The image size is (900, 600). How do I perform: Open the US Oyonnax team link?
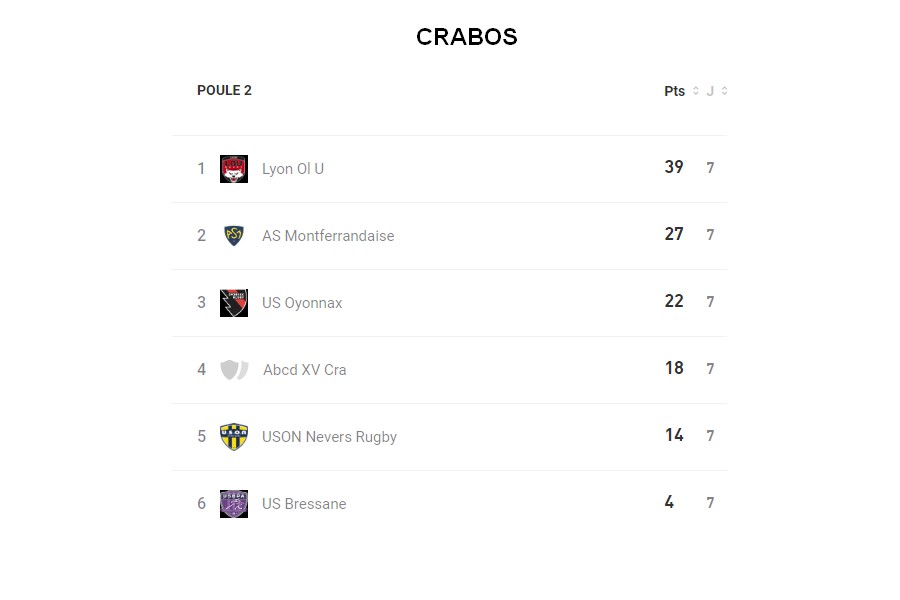tap(302, 303)
